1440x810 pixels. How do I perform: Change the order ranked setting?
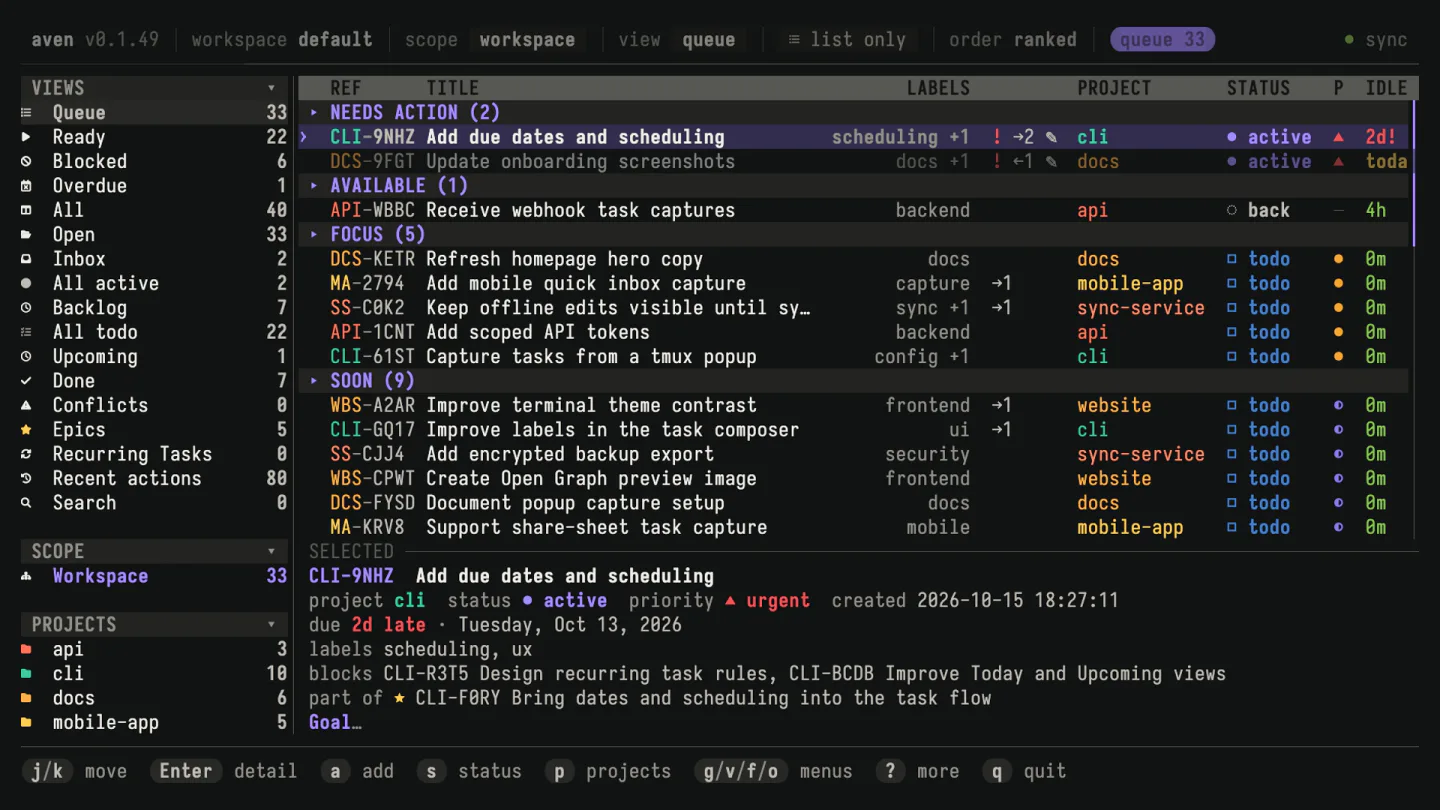pyautogui.click(x=1013, y=40)
